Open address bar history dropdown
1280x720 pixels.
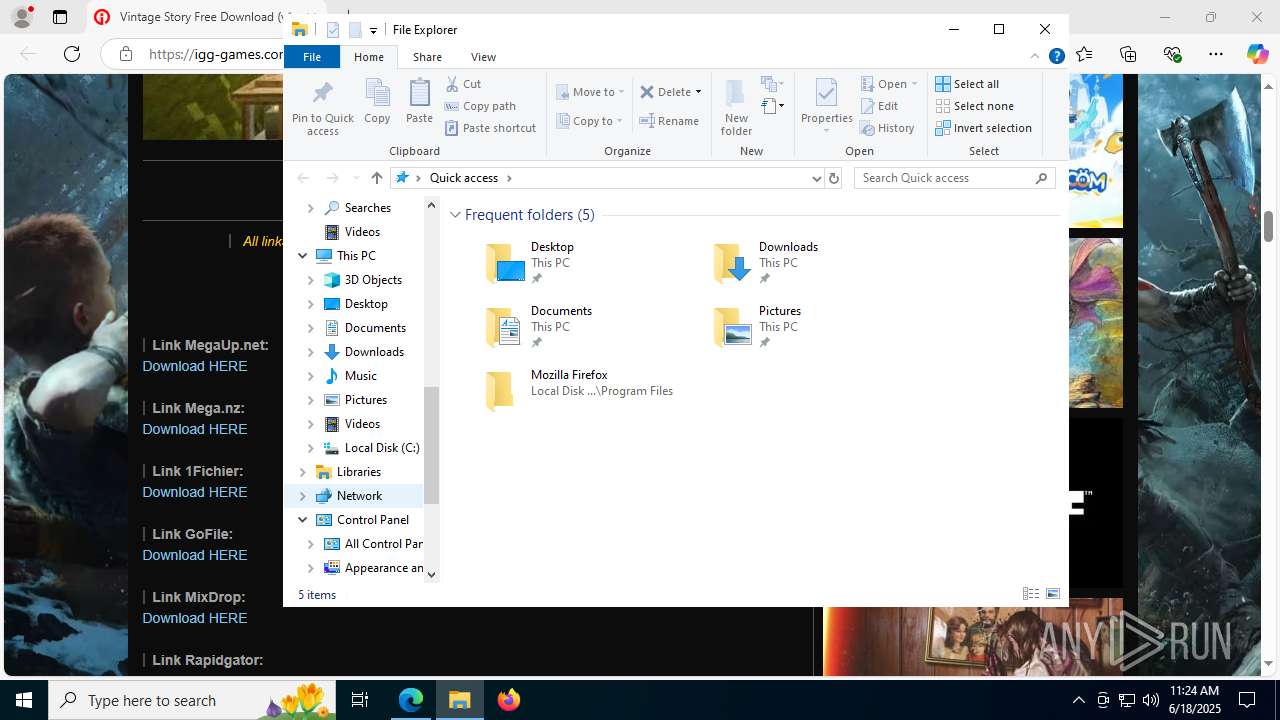coord(817,178)
